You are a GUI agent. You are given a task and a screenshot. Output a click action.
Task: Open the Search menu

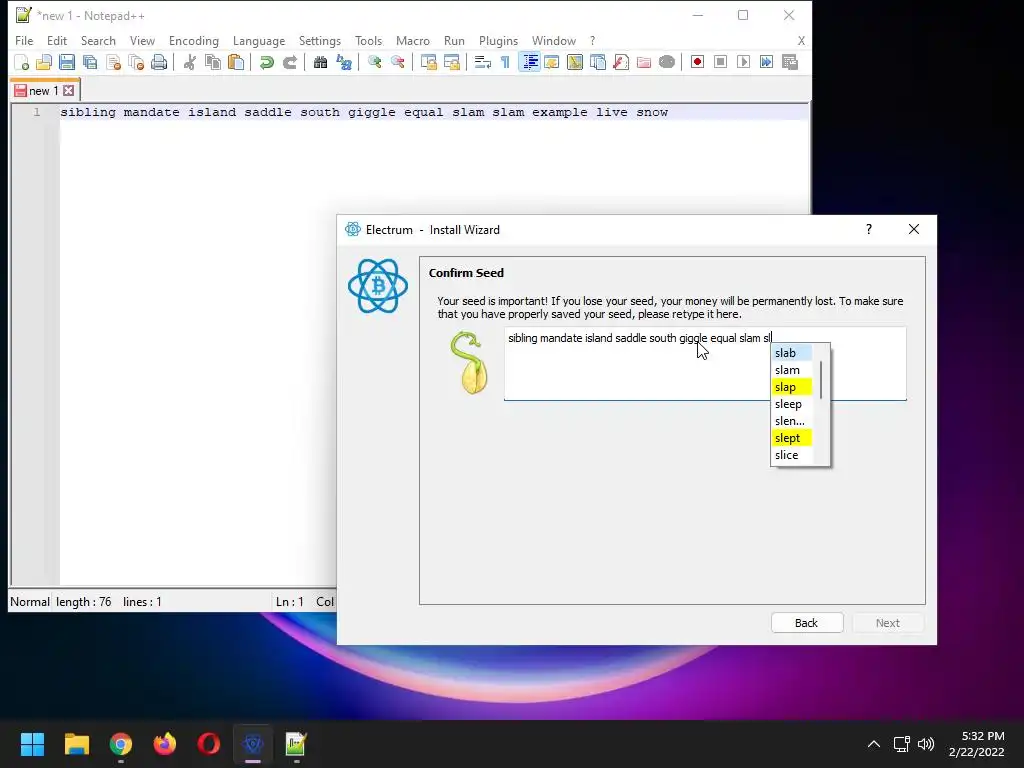(x=98, y=40)
